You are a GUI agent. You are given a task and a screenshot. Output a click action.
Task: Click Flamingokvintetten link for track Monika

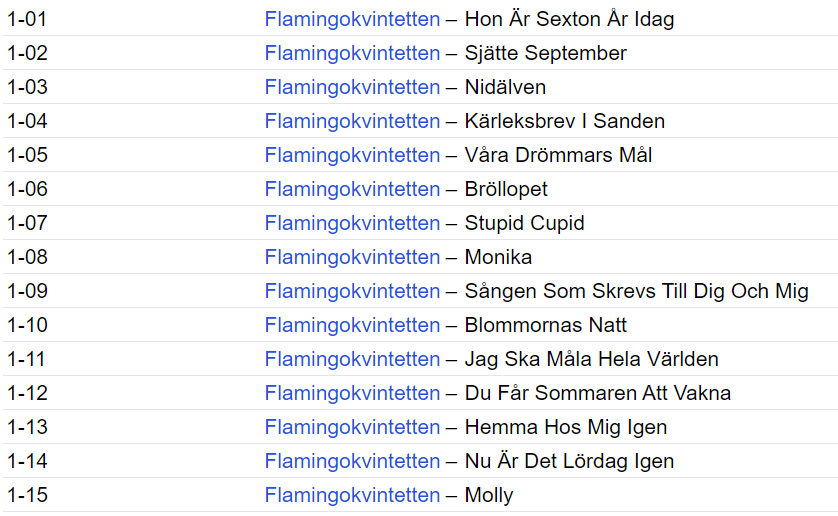pyautogui.click(x=352, y=257)
